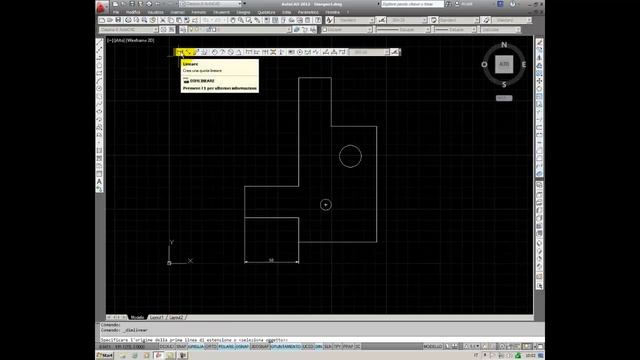Screen dimensions: 640x360
Task: Open Layer Properties Manager icon
Action: click(x=183, y=30)
